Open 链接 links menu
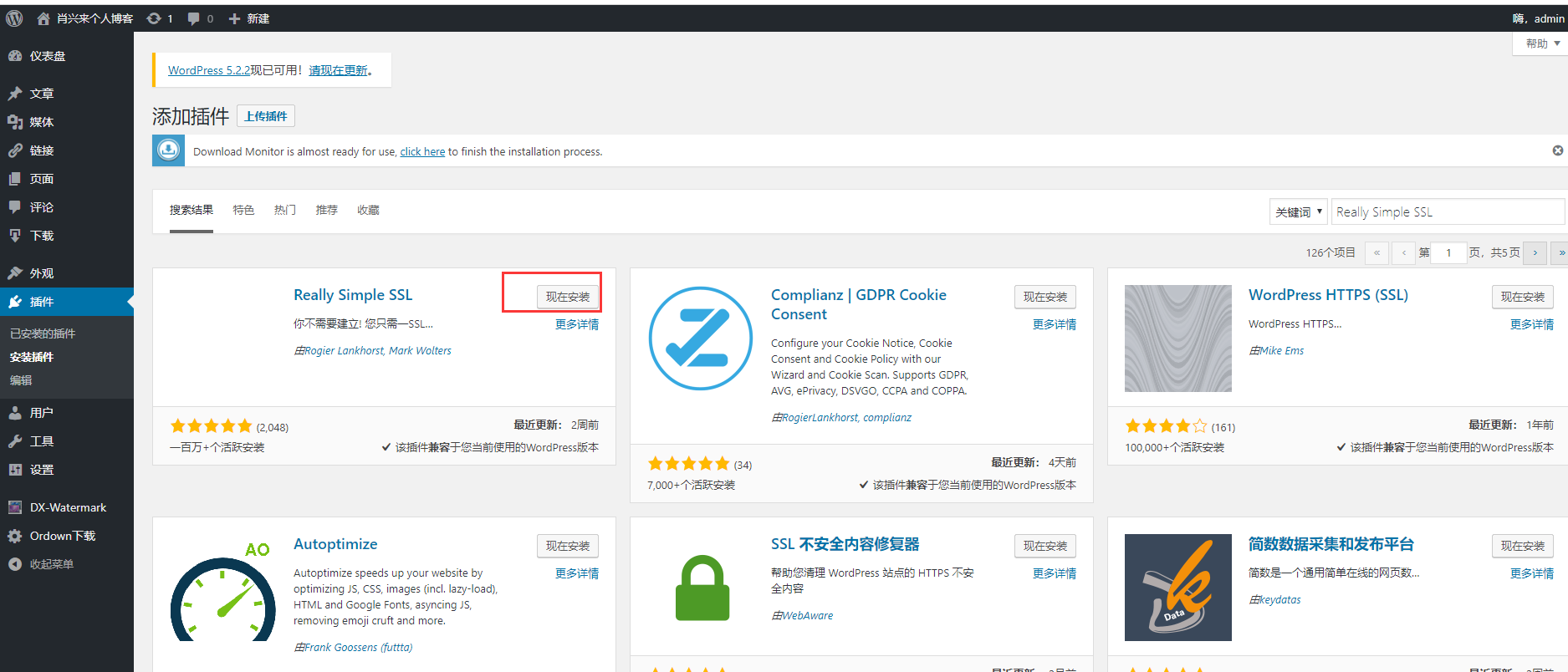The width and height of the screenshot is (1568, 672). [67, 150]
